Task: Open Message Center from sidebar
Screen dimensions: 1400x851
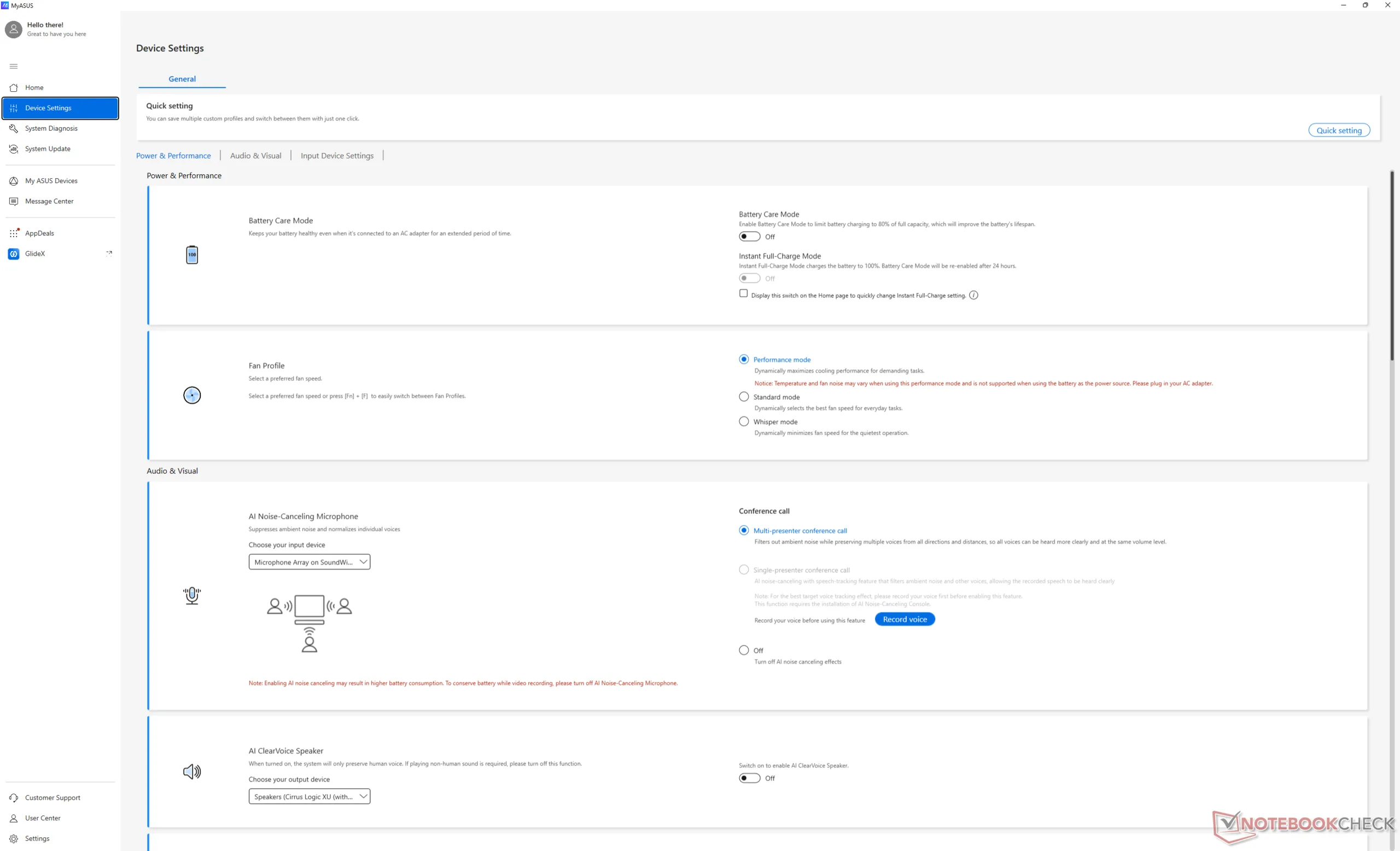Action: (x=49, y=201)
